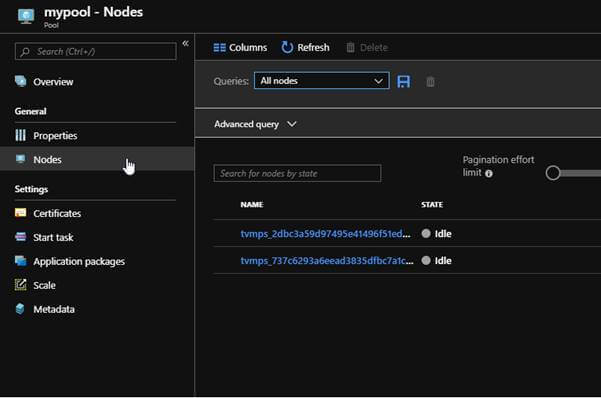Click the 'mypool - Nodes' title
The width and height of the screenshot is (601, 398).
pyautogui.click(x=94, y=12)
